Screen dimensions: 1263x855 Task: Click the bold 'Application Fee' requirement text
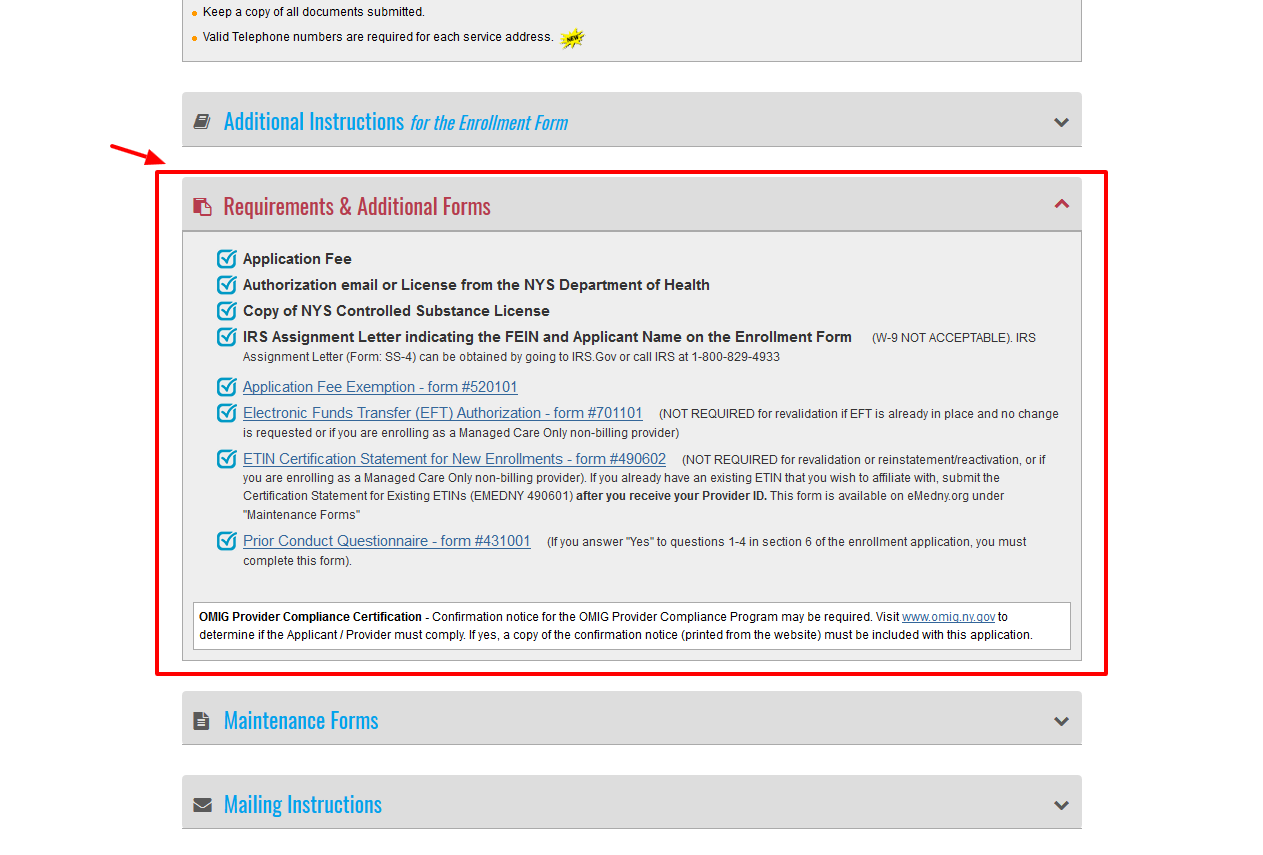point(297,259)
